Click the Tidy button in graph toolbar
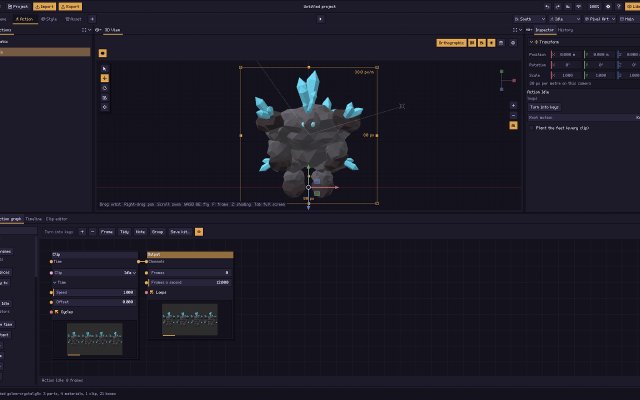 (x=124, y=232)
